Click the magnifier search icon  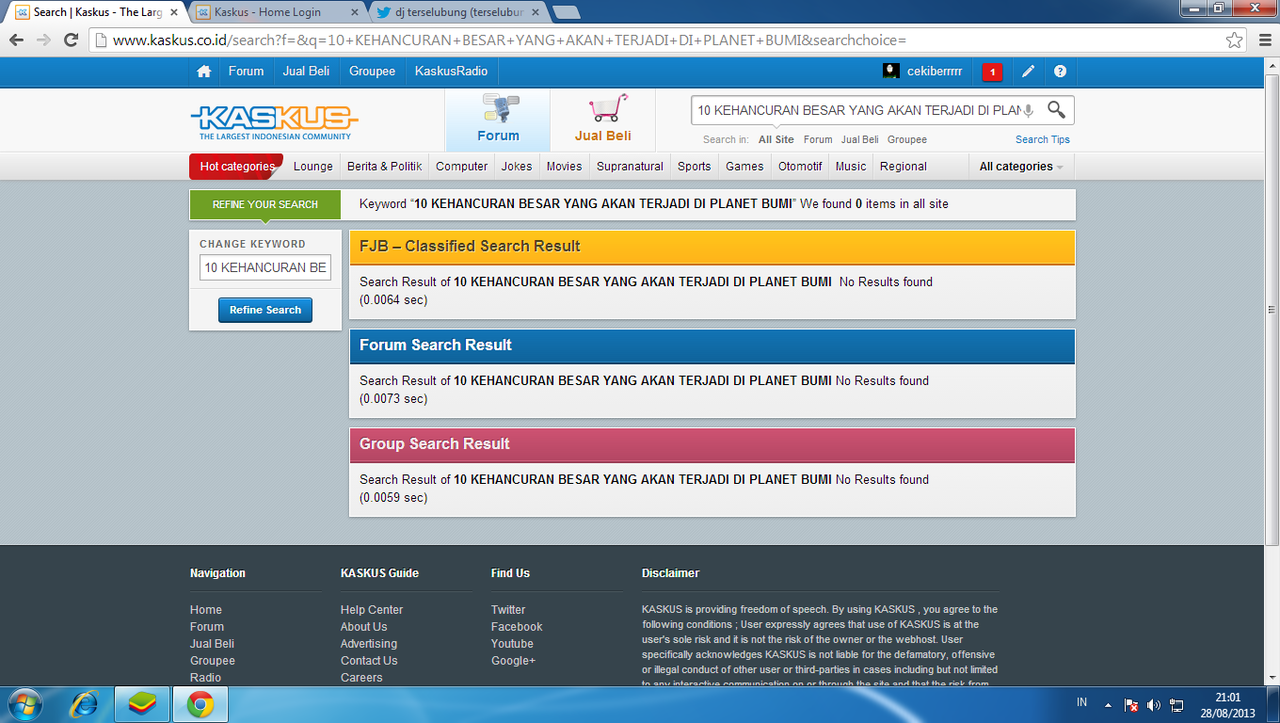point(1056,110)
